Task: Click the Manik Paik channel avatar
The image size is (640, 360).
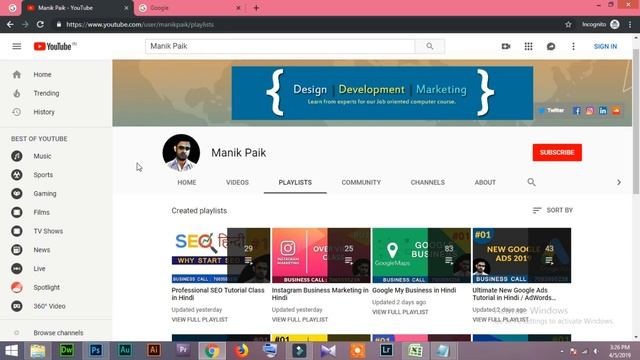Action: click(x=181, y=153)
